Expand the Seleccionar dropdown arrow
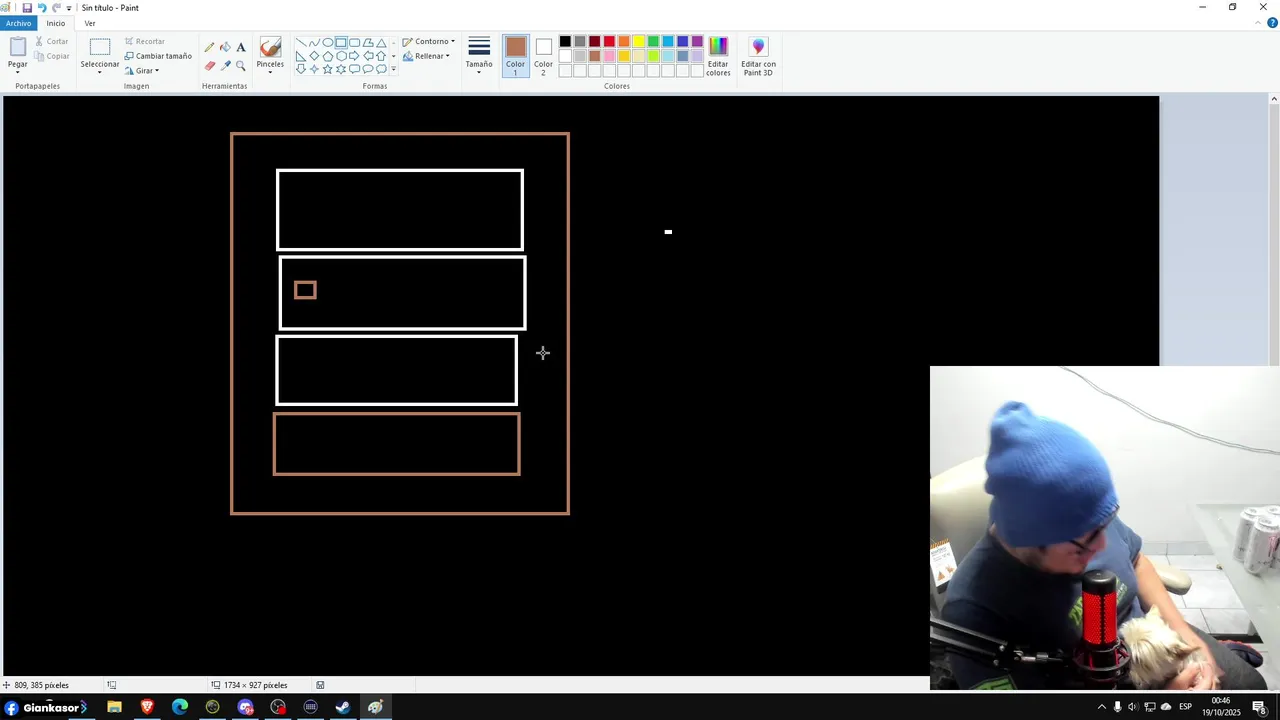Viewport: 1280px width, 720px height. (x=100, y=73)
